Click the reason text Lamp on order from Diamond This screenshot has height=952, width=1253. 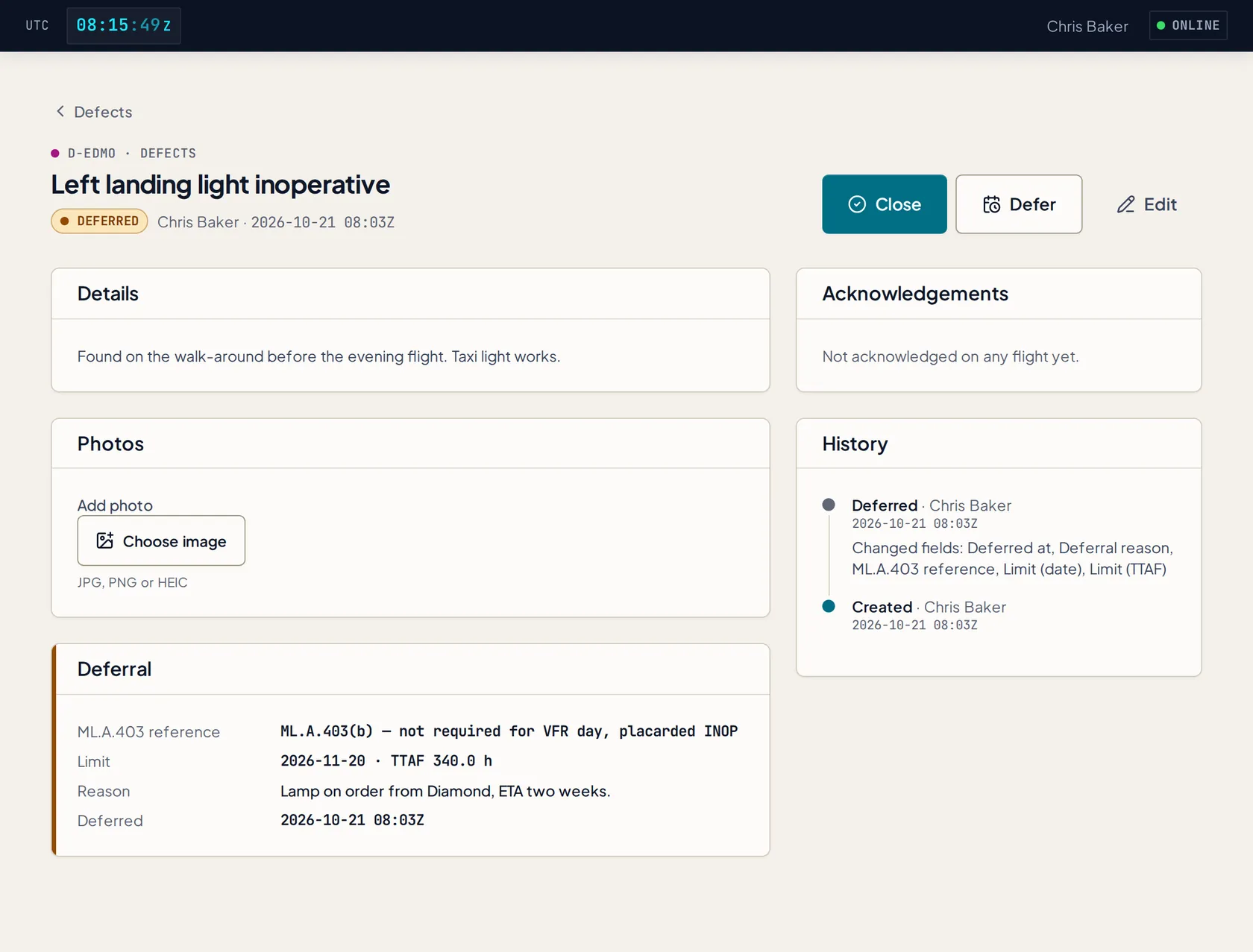coord(445,791)
